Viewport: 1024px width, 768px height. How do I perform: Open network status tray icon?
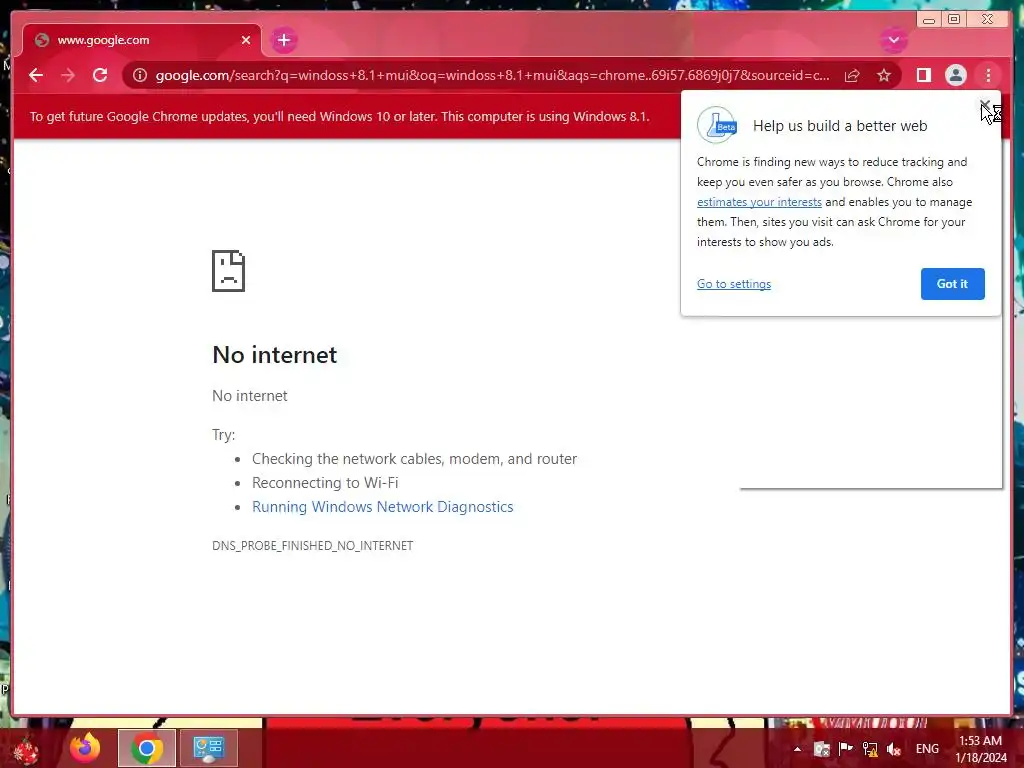point(870,749)
